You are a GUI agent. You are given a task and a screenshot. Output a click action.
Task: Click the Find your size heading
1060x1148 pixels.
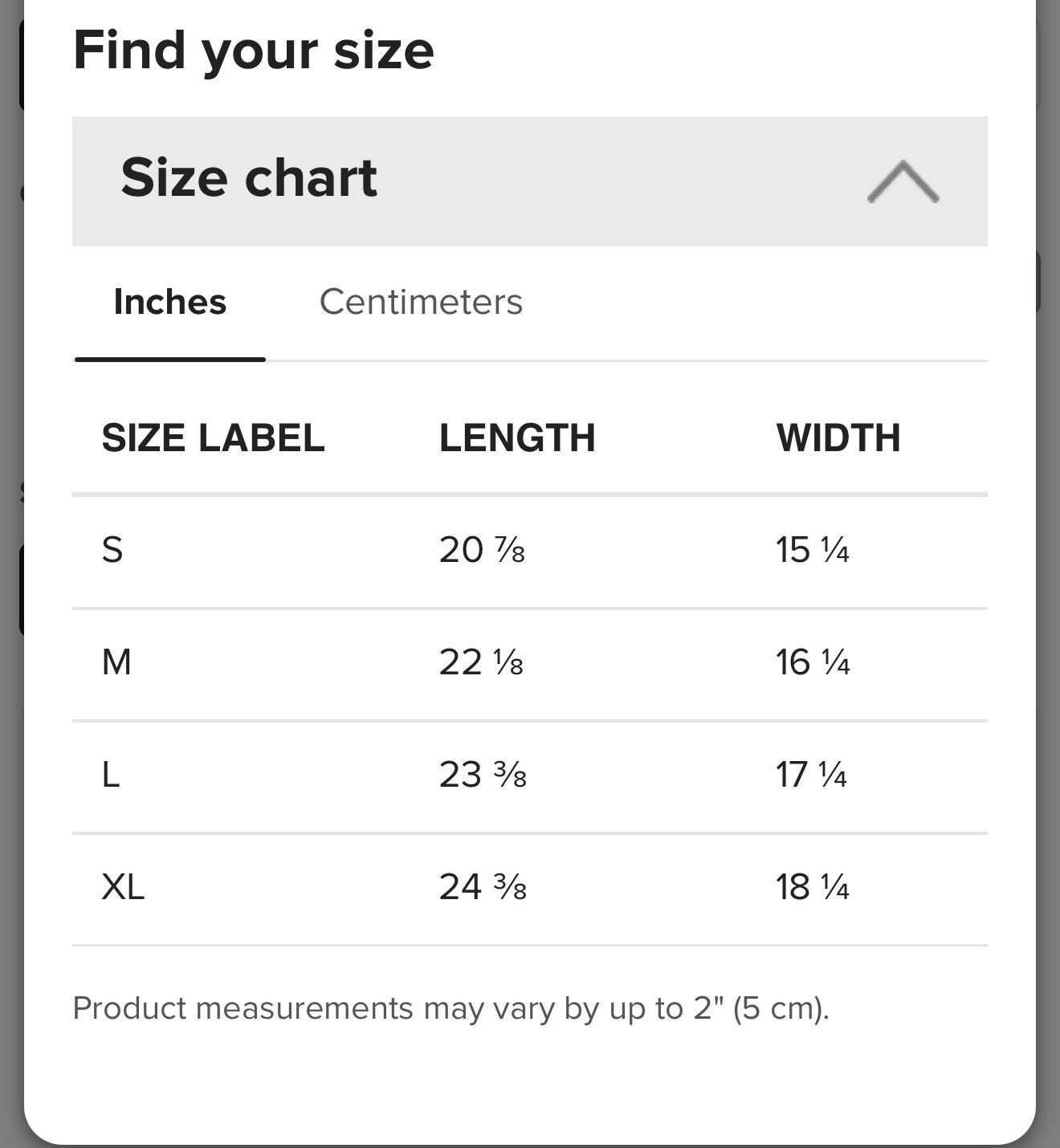254,51
